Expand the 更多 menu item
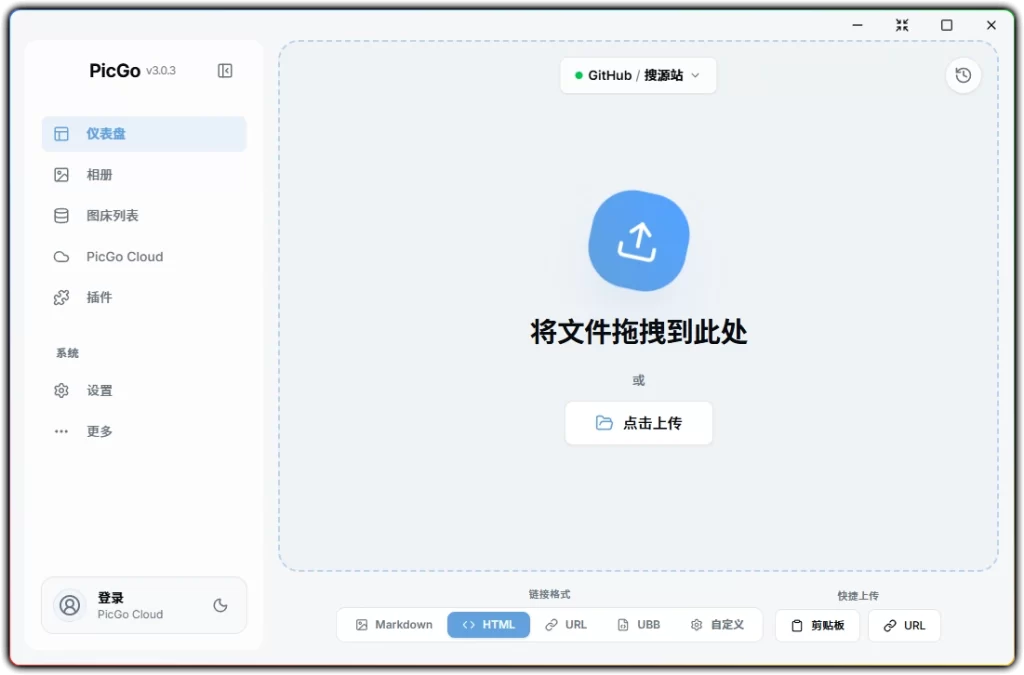The width and height of the screenshot is (1024, 675). coord(144,432)
